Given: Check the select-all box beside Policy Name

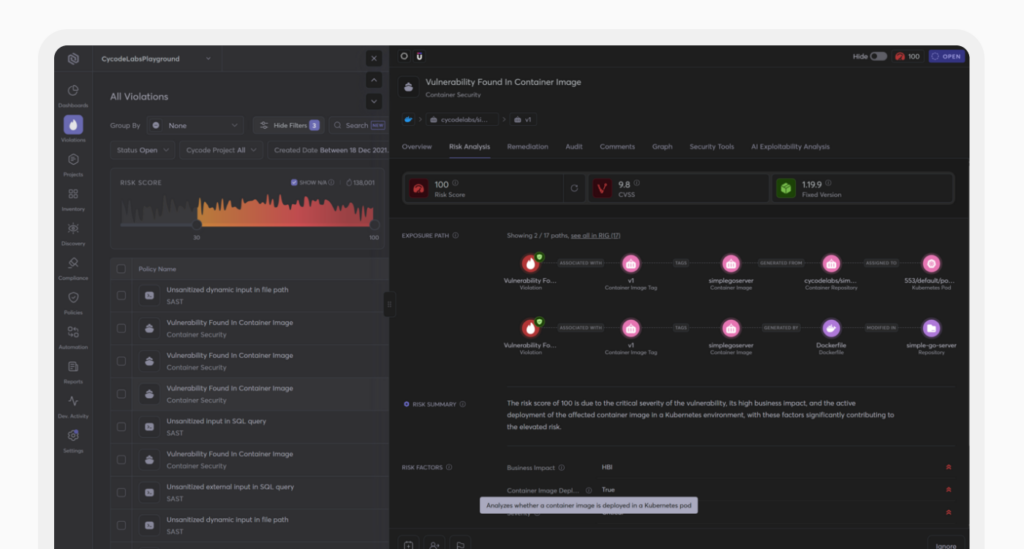Looking at the screenshot, I should (x=121, y=269).
